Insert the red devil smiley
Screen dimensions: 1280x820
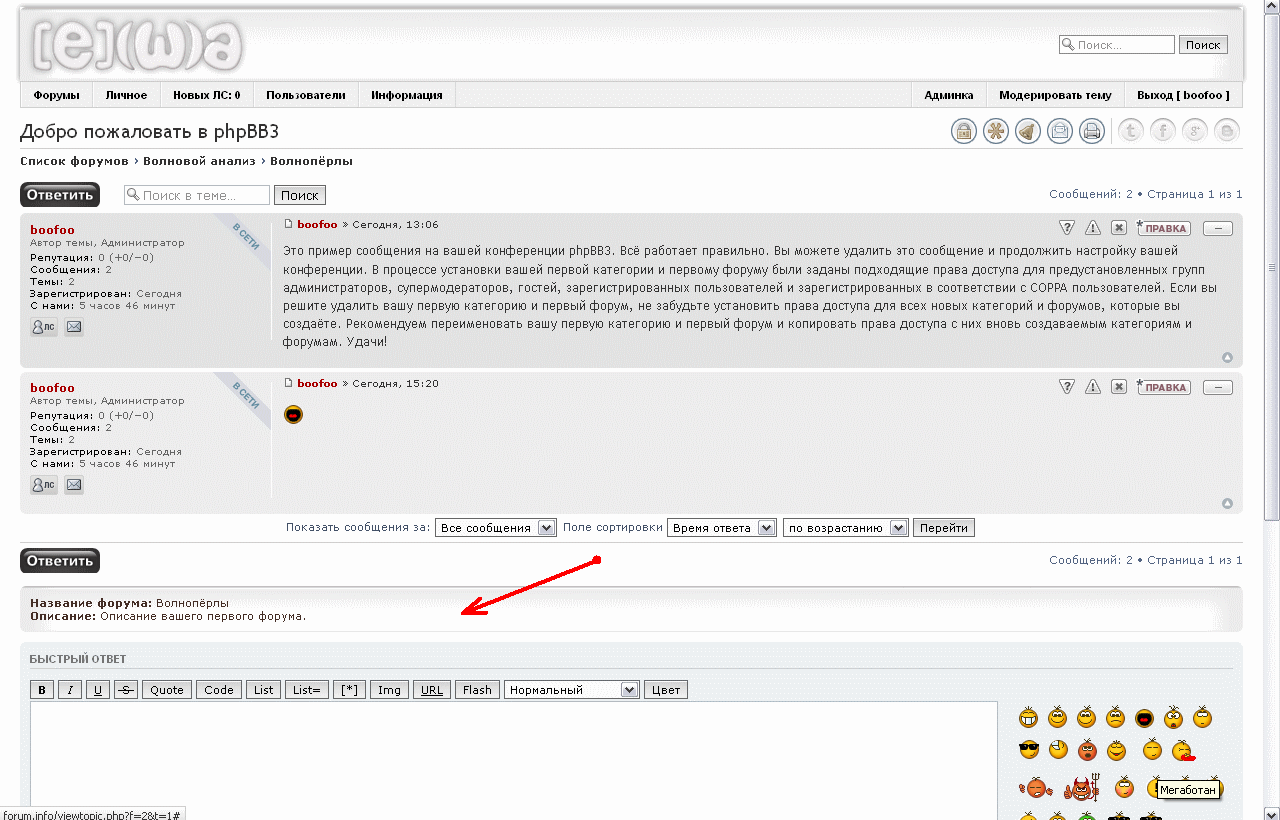click(x=1080, y=788)
